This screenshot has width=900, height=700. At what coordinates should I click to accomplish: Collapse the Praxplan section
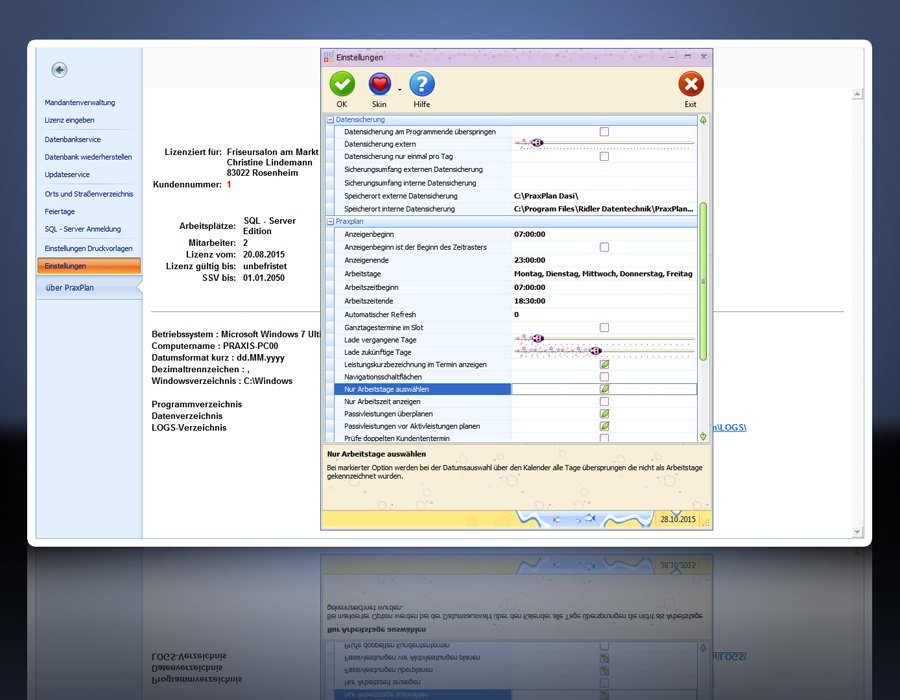click(330, 221)
